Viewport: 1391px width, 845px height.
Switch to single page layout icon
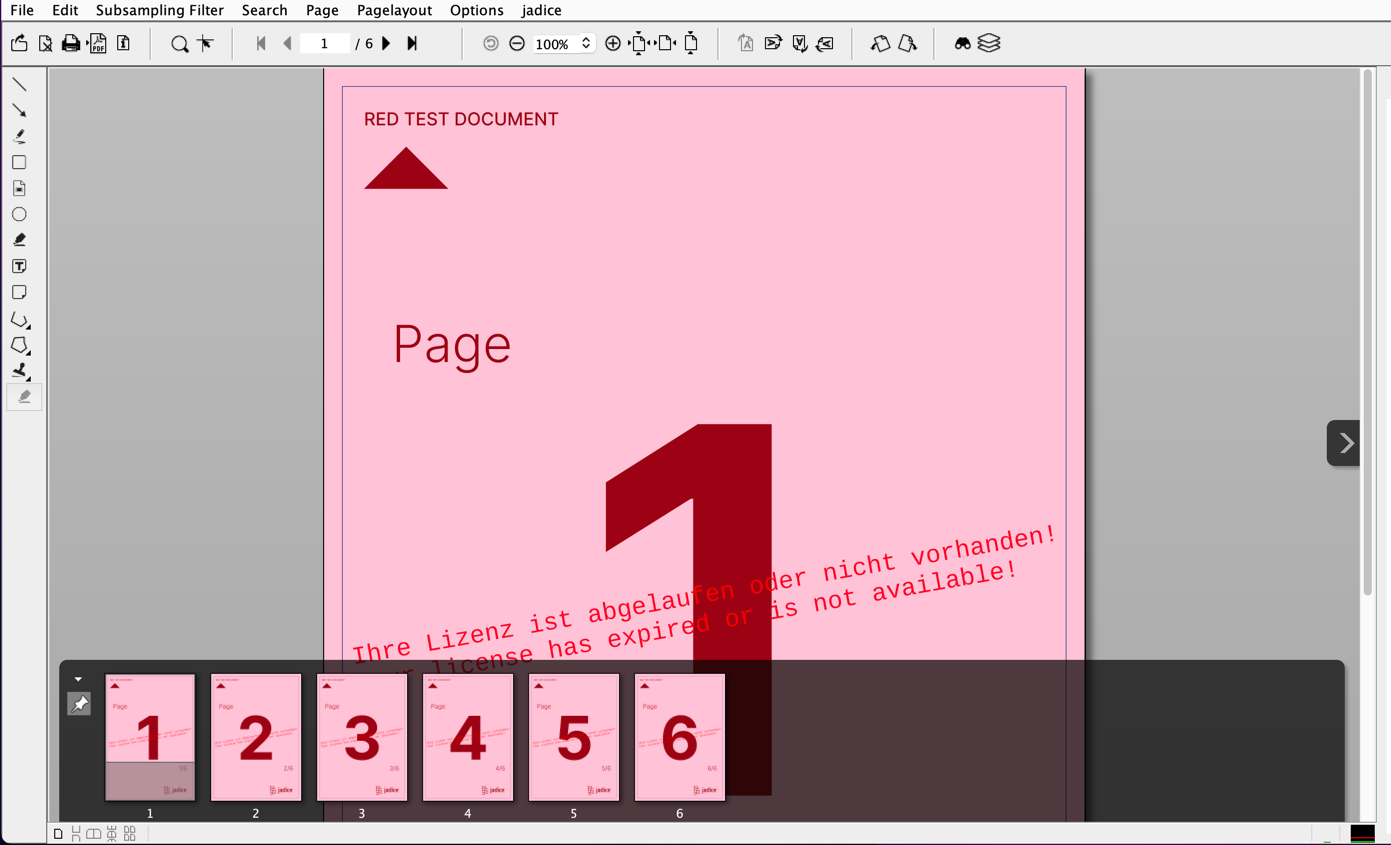58,834
